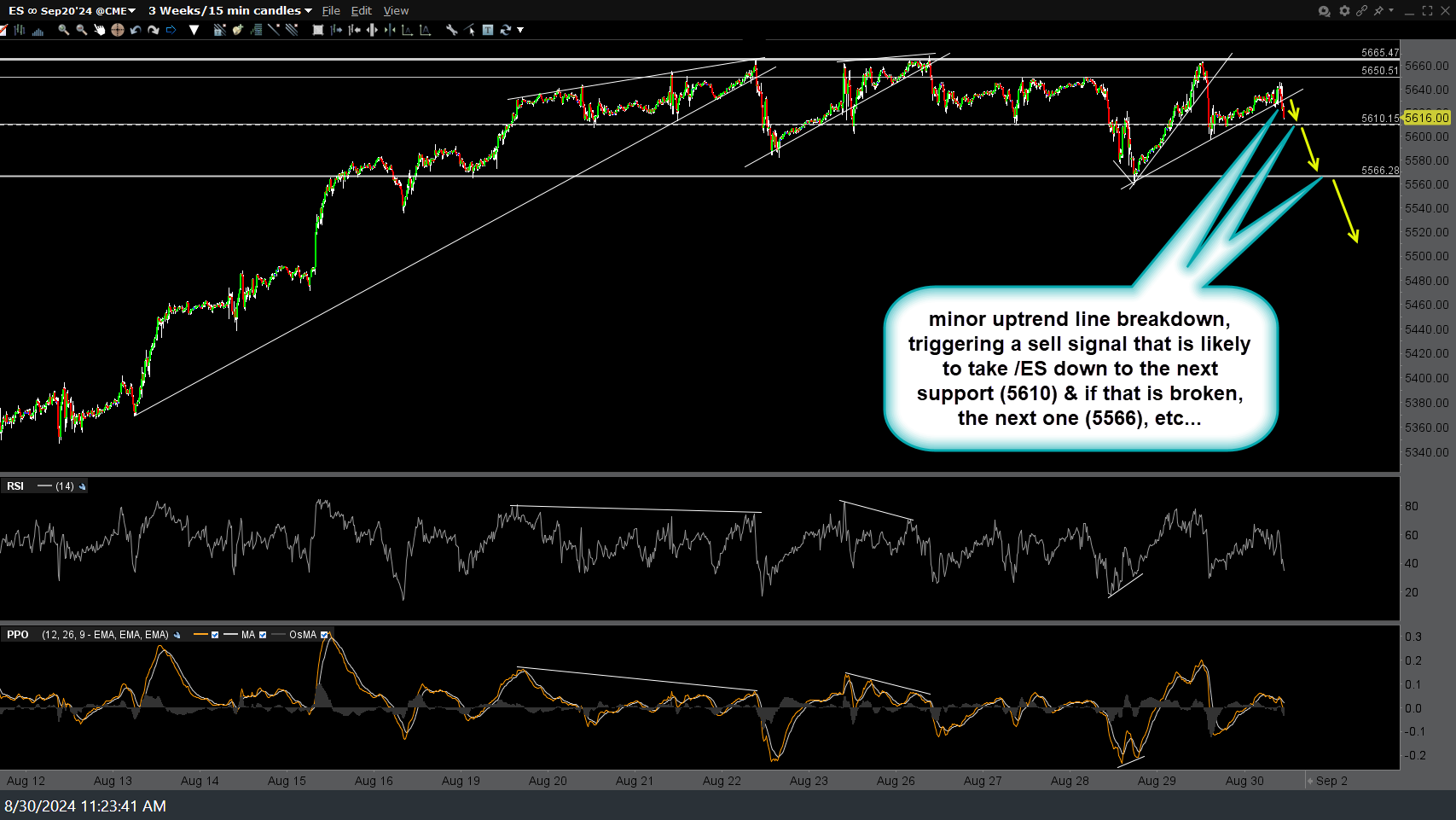Toggle the MA line in PPO panel
The height and width of the screenshot is (820, 1456).
264,635
